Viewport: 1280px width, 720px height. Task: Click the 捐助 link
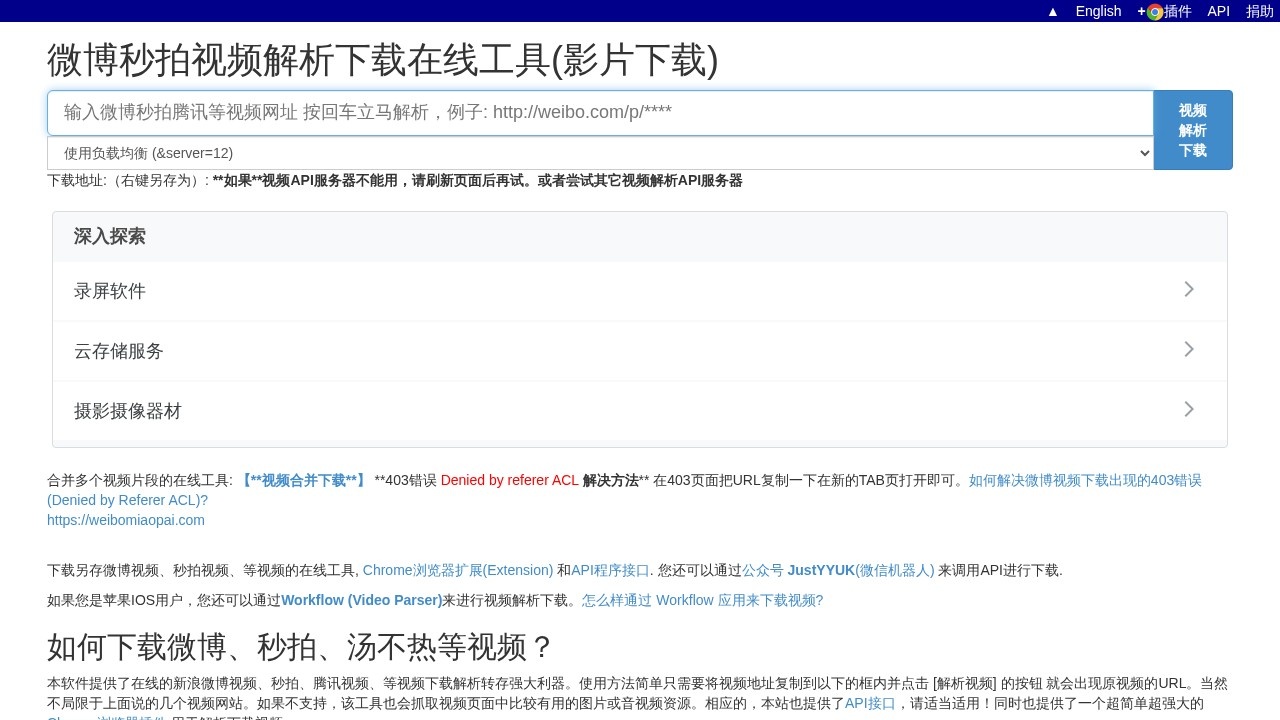1258,11
